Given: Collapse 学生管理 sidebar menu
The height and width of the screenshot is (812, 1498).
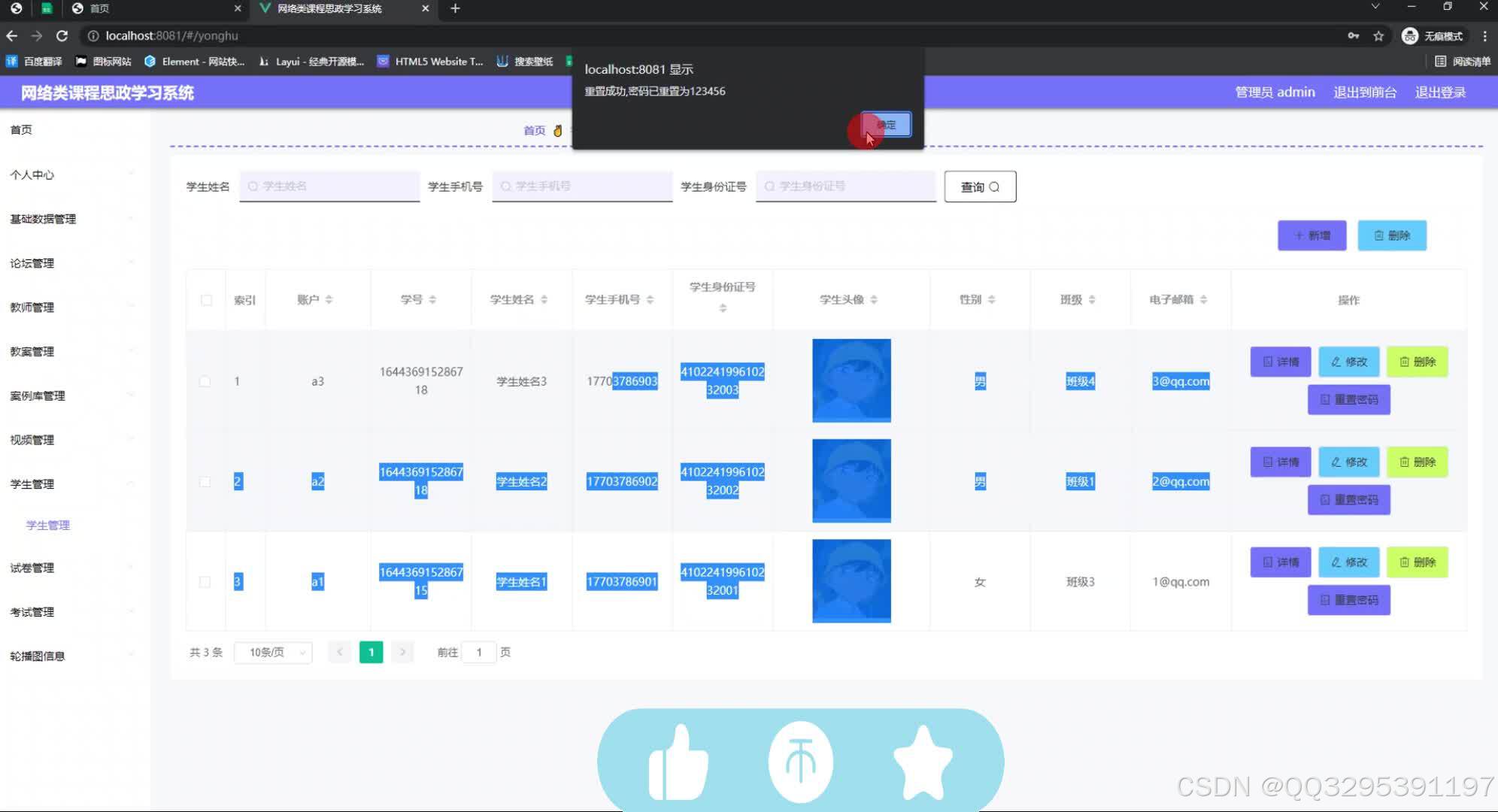Looking at the screenshot, I should tap(74, 483).
